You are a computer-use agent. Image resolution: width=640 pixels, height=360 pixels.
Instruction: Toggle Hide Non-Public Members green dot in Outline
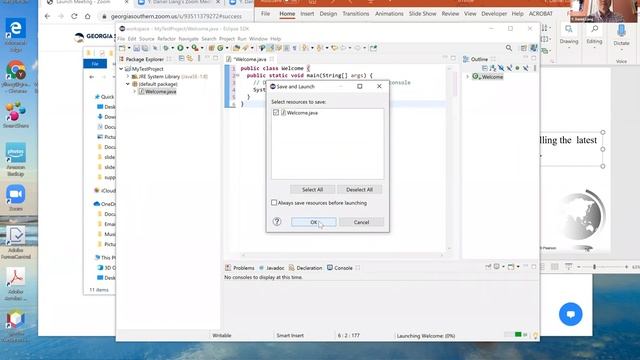[x=517, y=68]
